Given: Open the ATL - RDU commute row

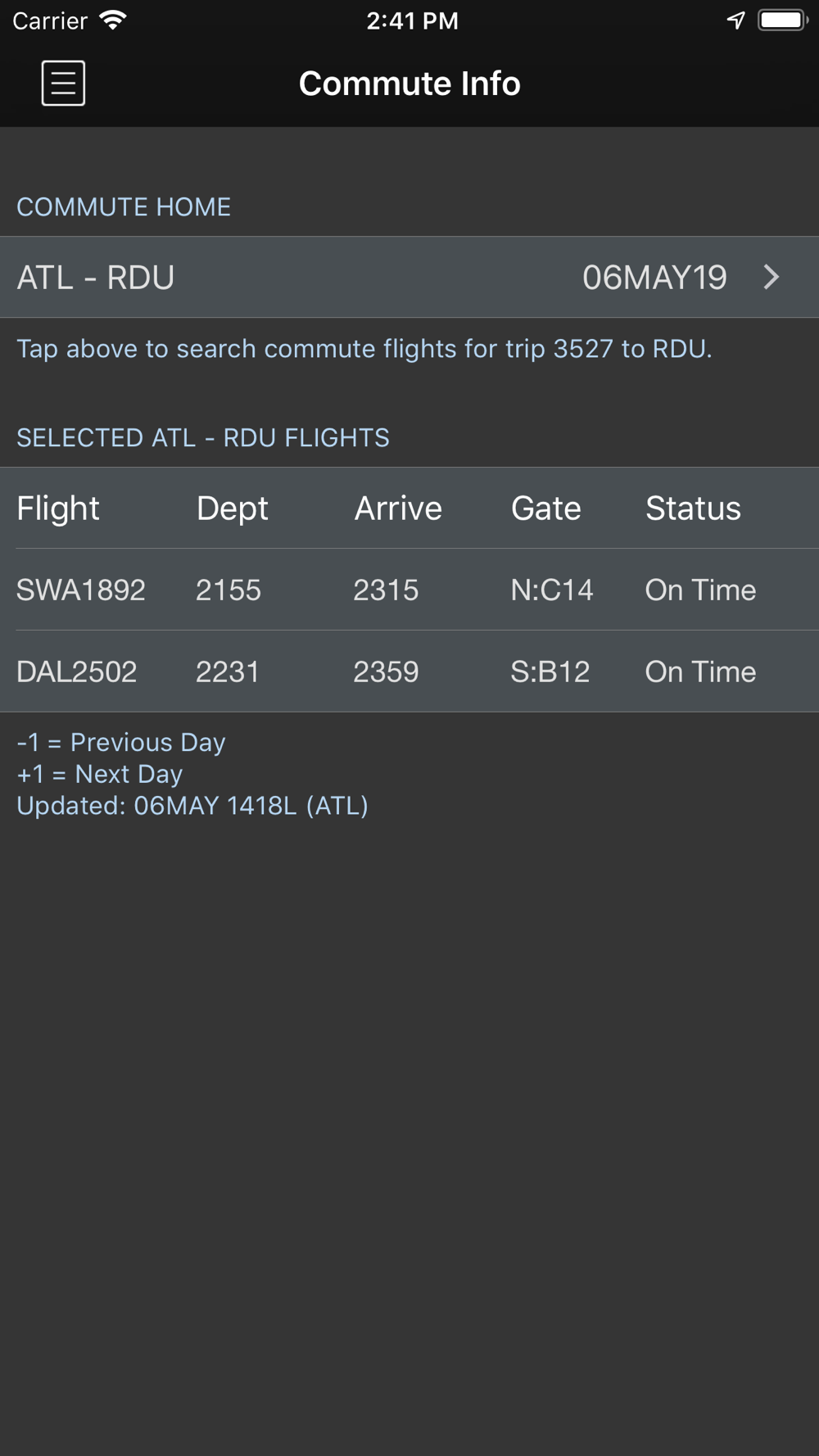Looking at the screenshot, I should (x=409, y=277).
